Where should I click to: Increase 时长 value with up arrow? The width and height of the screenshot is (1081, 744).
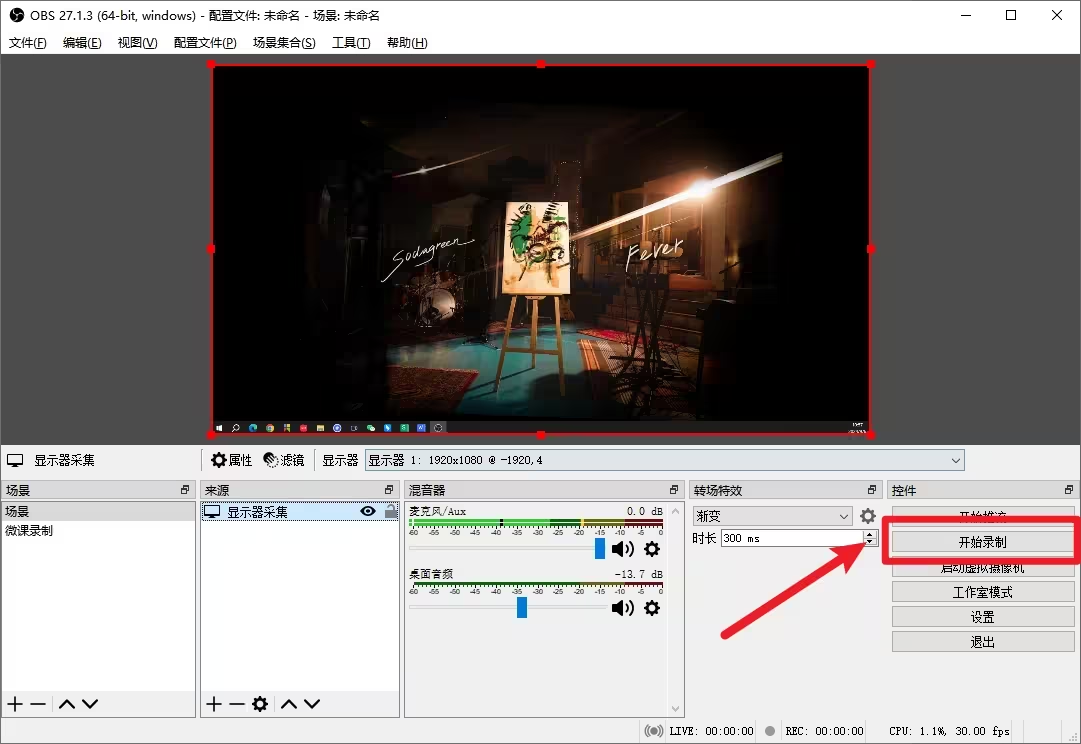click(x=869, y=534)
